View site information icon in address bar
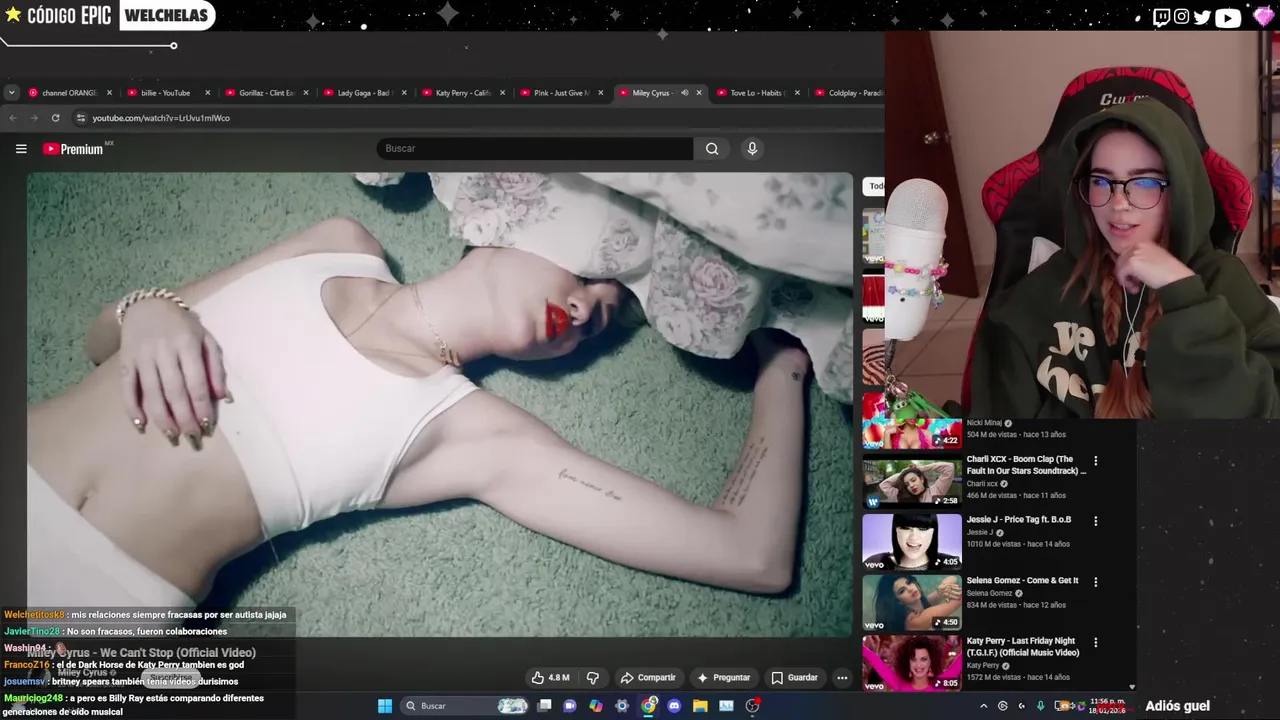The image size is (1280, 720). pyautogui.click(x=81, y=118)
